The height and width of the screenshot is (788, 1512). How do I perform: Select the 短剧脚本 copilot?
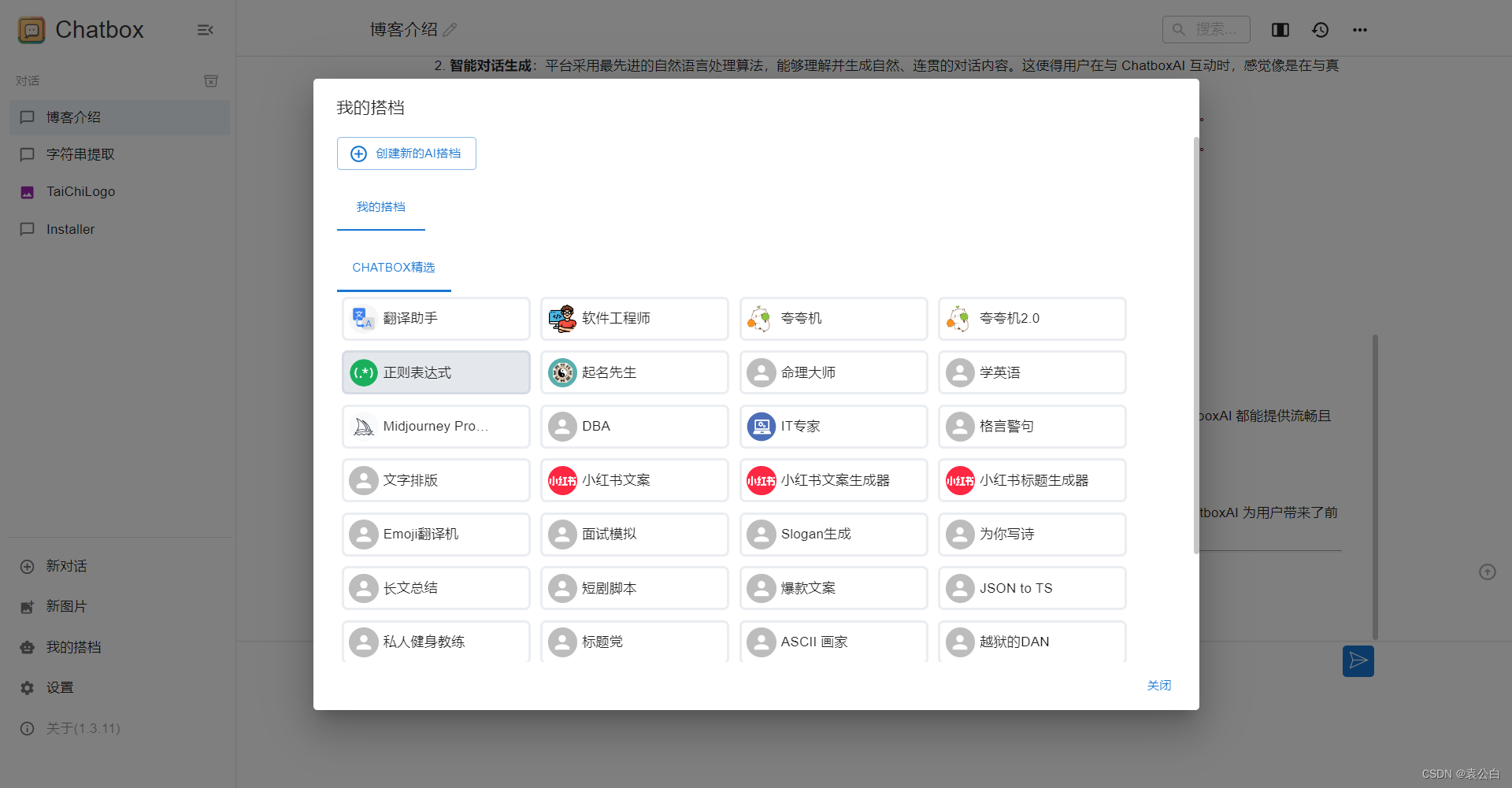pyautogui.click(x=635, y=588)
